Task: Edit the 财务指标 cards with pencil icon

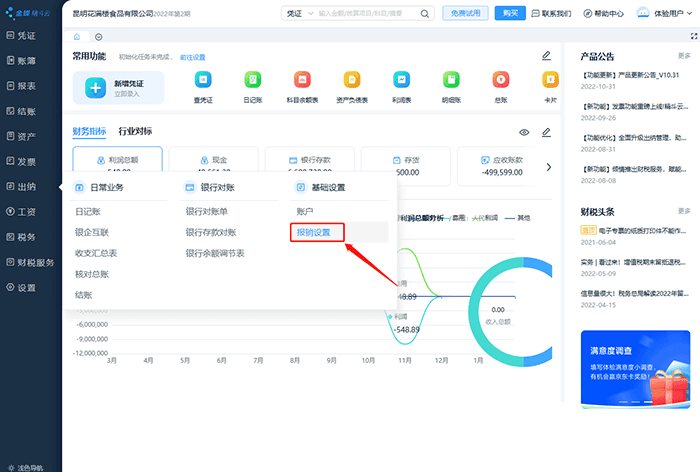Action: 546,132
